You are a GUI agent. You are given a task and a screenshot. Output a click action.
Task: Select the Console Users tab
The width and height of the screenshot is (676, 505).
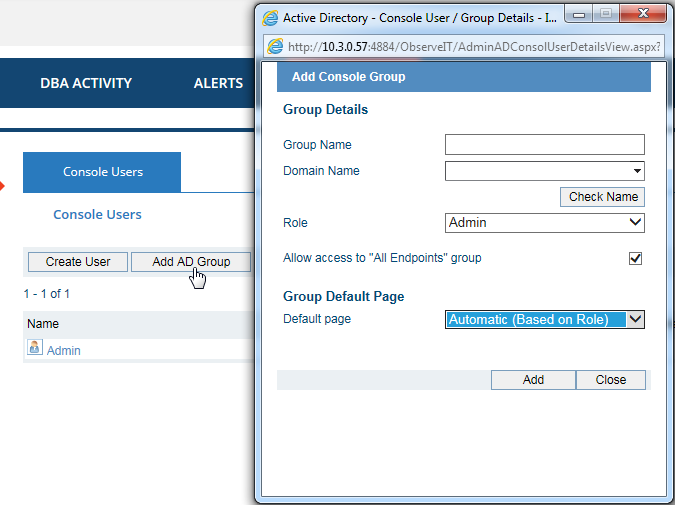click(102, 172)
